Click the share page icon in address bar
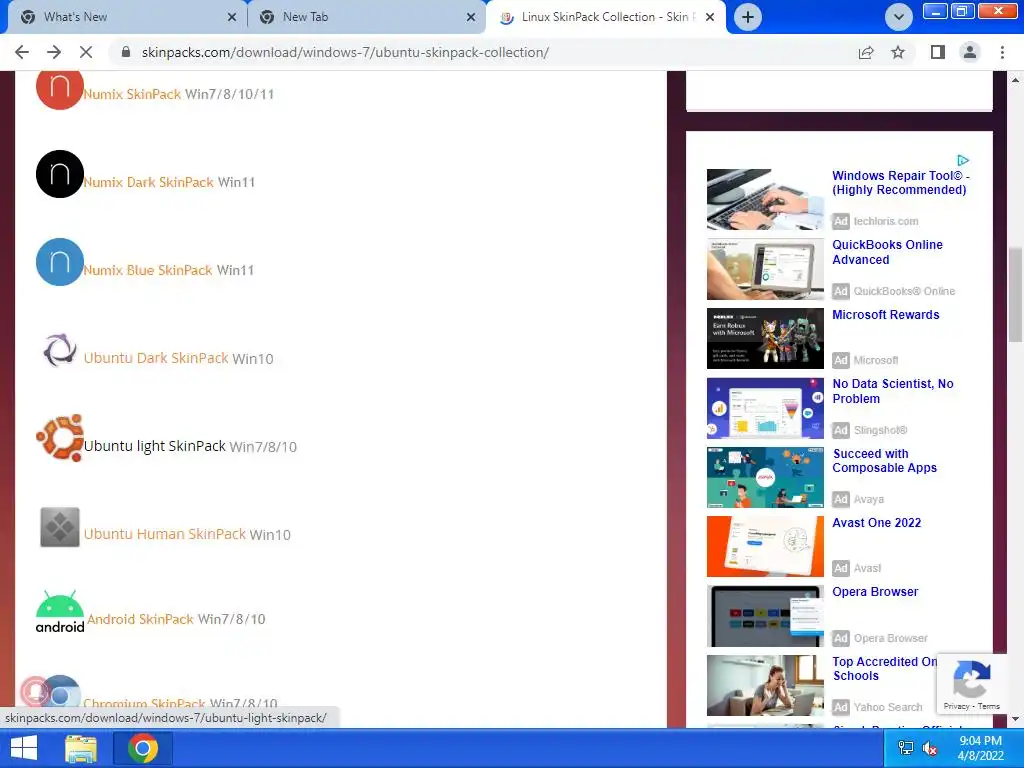Image resolution: width=1024 pixels, height=768 pixels. [866, 52]
